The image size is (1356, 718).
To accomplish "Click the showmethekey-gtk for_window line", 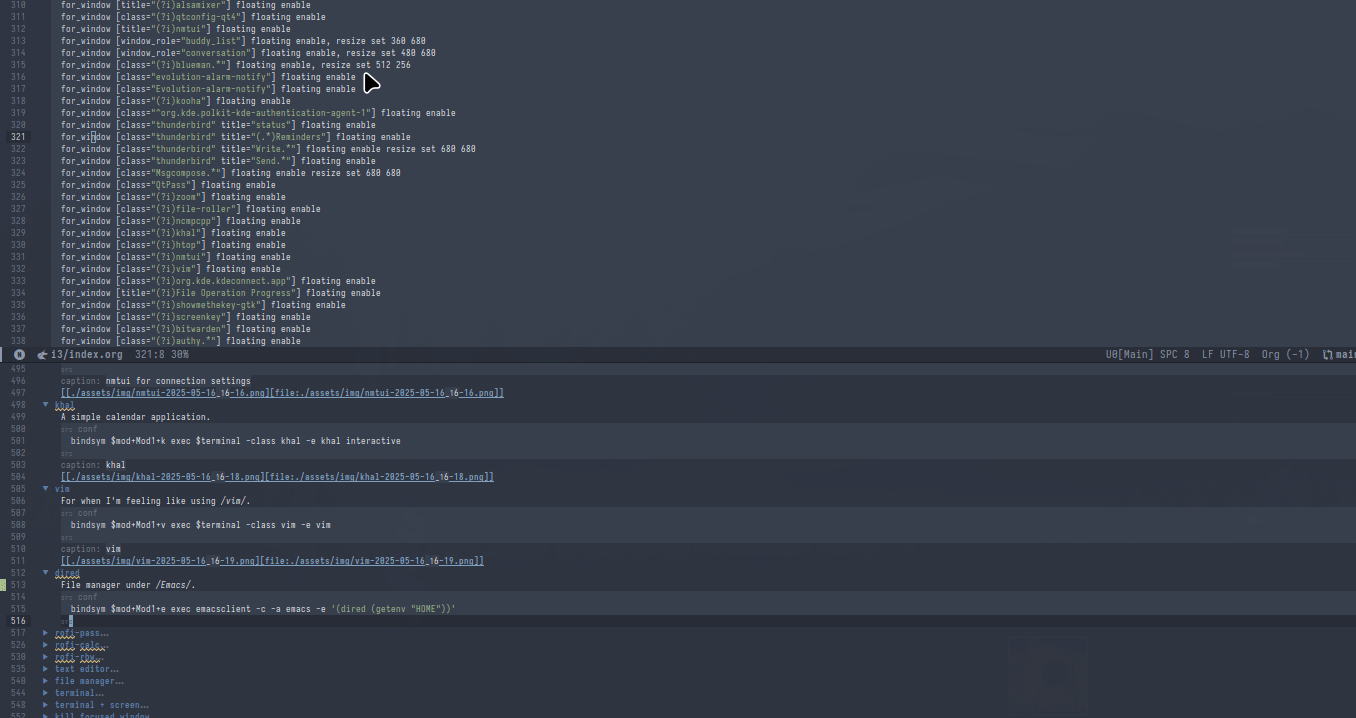I will pos(203,305).
